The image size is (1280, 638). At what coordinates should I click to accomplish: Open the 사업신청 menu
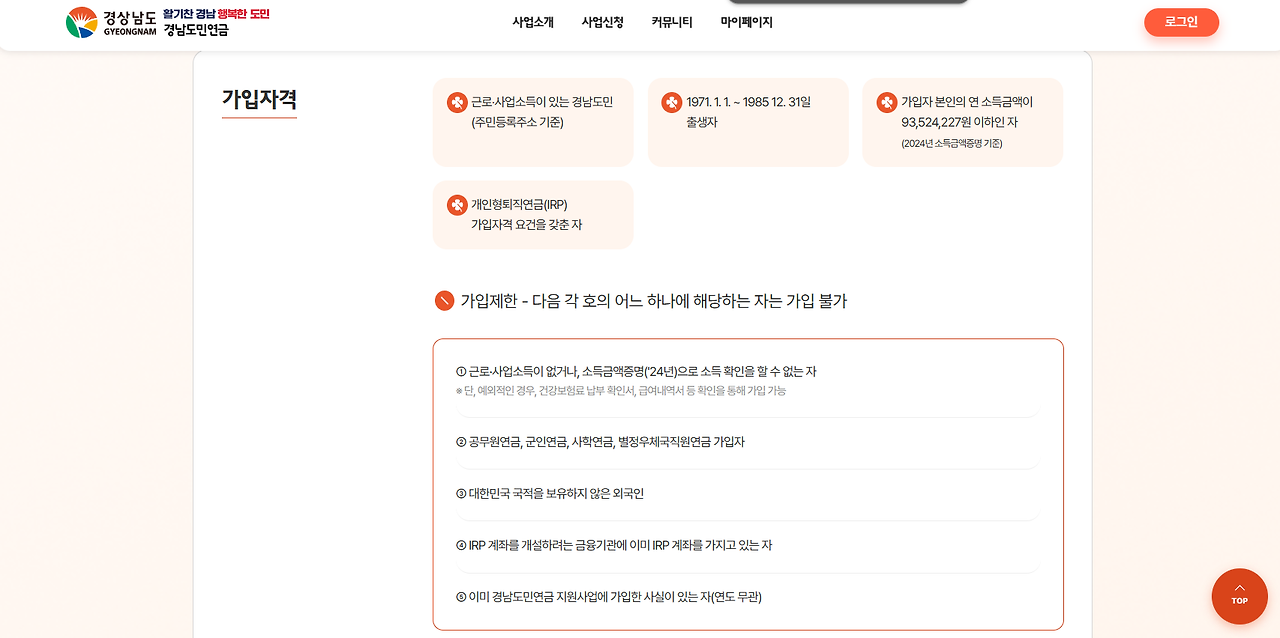[602, 22]
